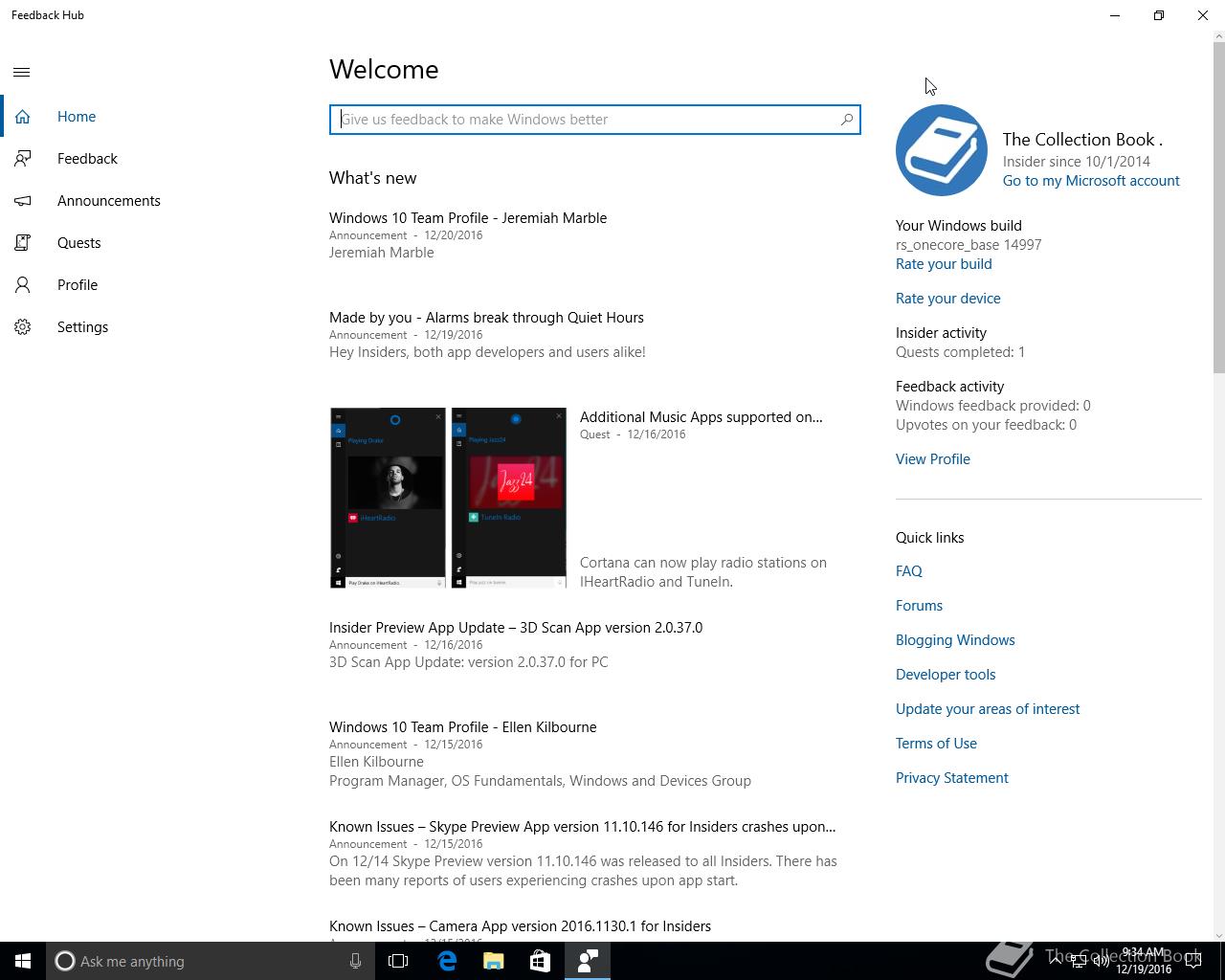Click the Cortana Ask me anything box
The width and height of the screenshot is (1225, 980).
(x=209, y=961)
